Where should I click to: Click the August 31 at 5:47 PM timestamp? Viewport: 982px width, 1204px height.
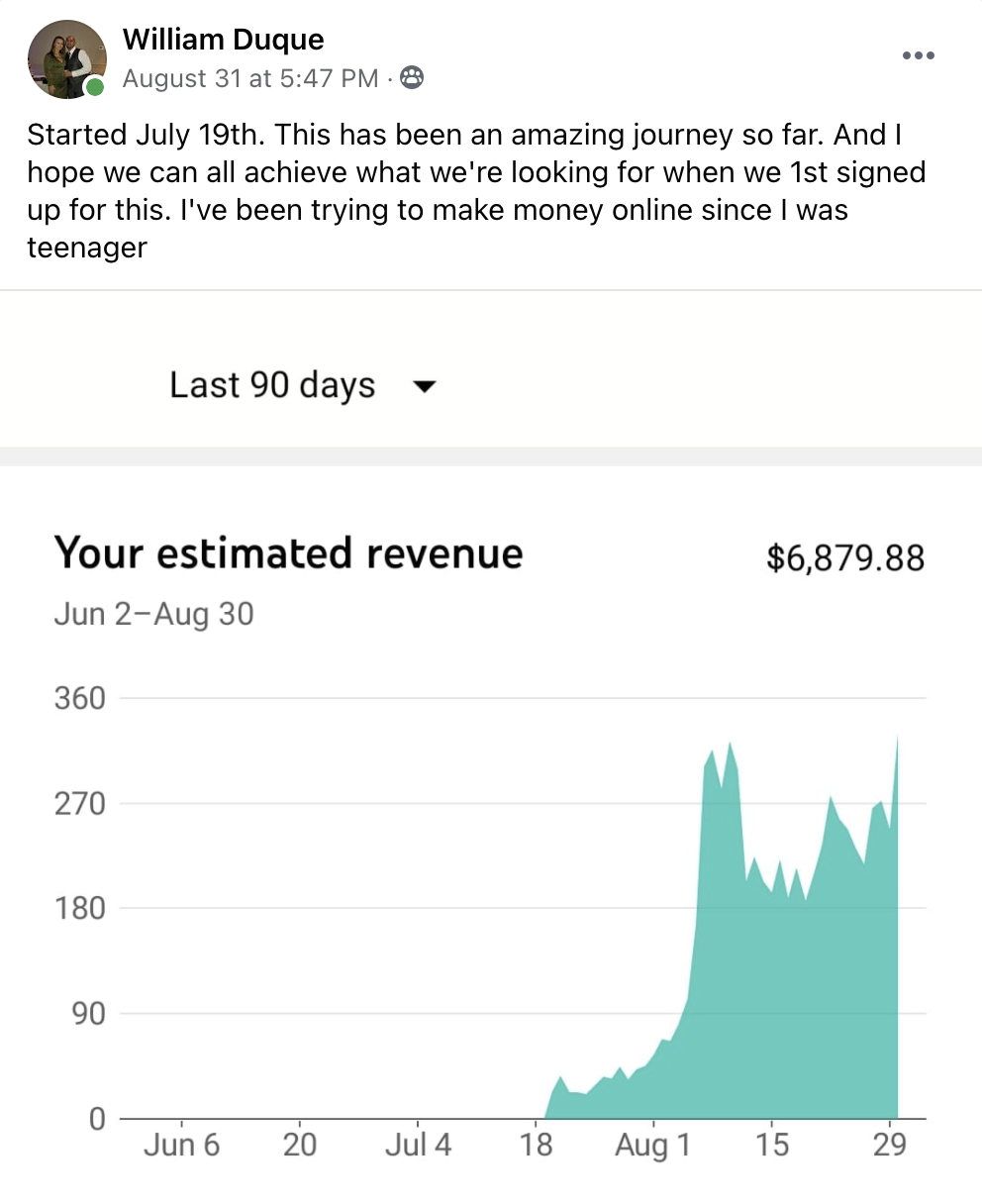click(250, 78)
